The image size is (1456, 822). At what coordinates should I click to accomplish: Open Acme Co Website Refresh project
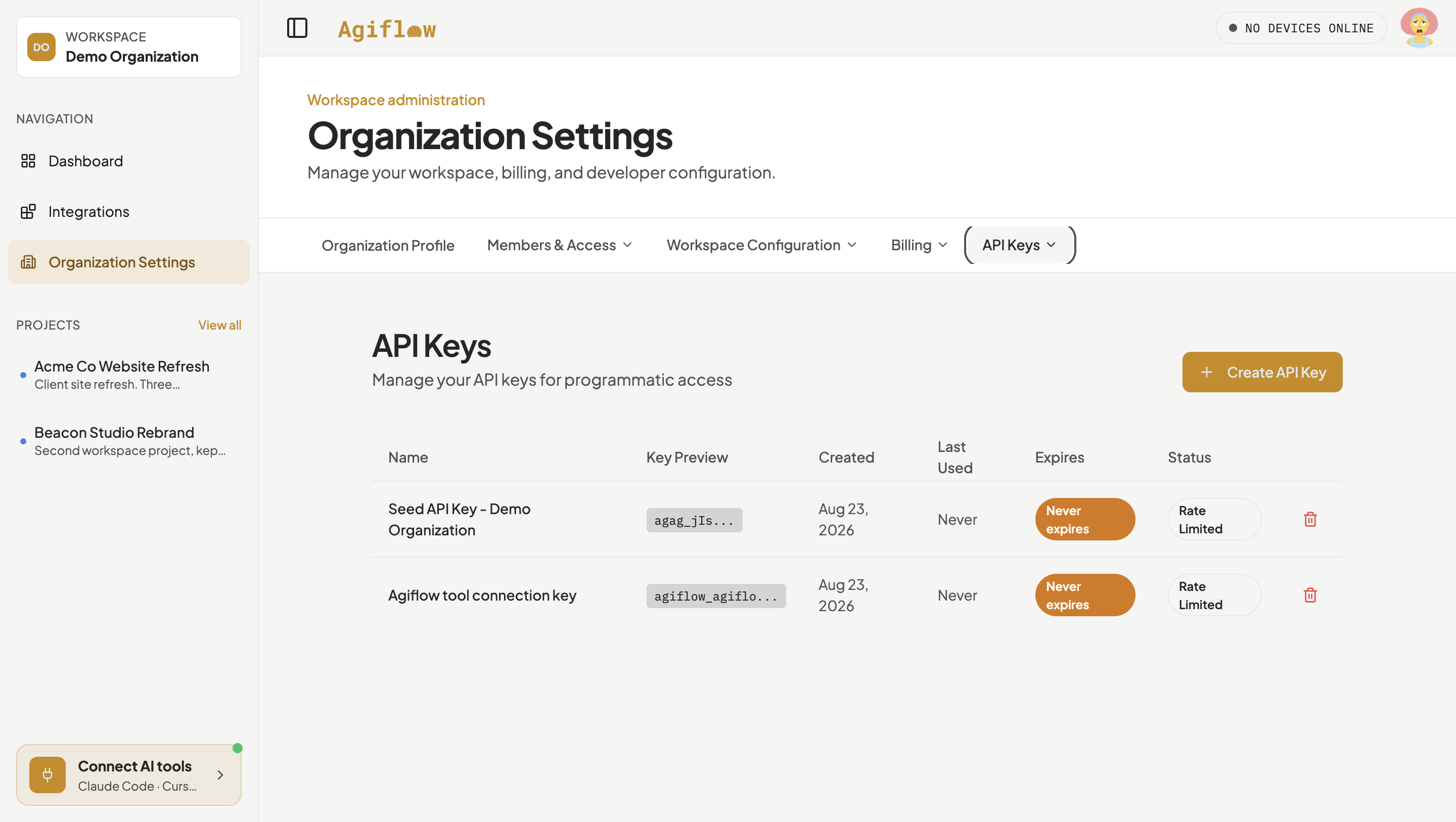pos(129,375)
